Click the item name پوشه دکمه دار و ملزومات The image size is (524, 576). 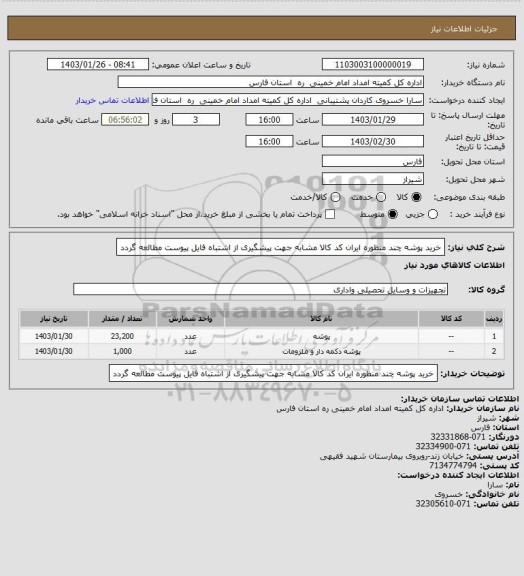[322, 352]
